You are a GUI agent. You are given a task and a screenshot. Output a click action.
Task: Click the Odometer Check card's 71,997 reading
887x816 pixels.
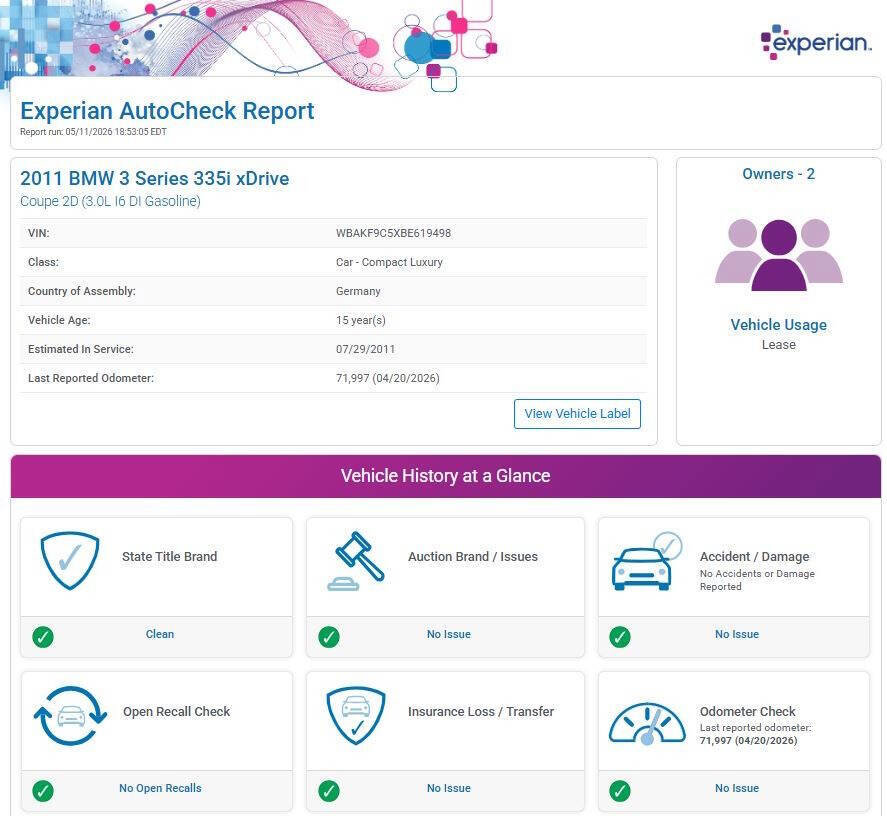[748, 740]
